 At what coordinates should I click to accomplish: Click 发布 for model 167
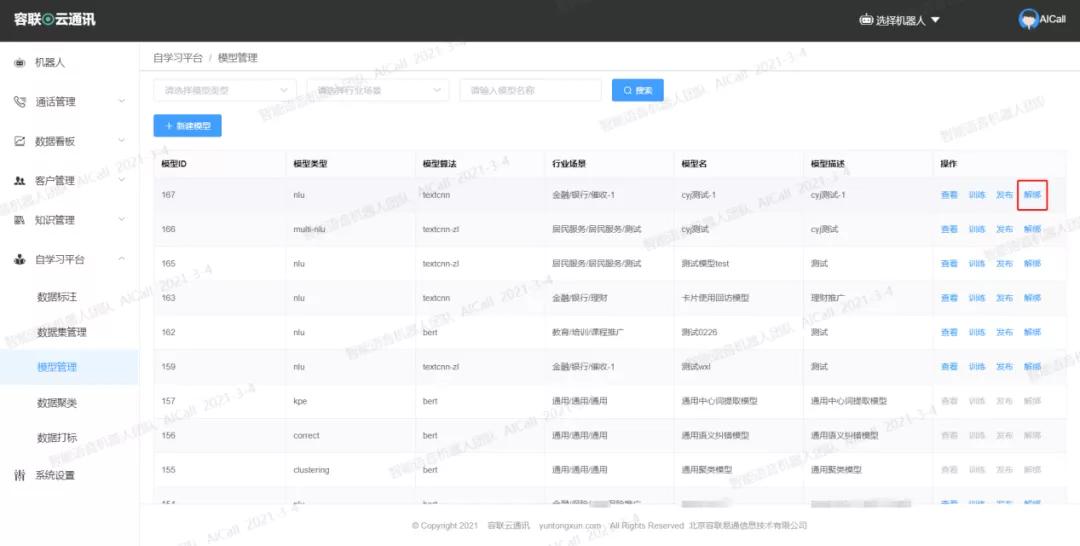[x=1004, y=195]
